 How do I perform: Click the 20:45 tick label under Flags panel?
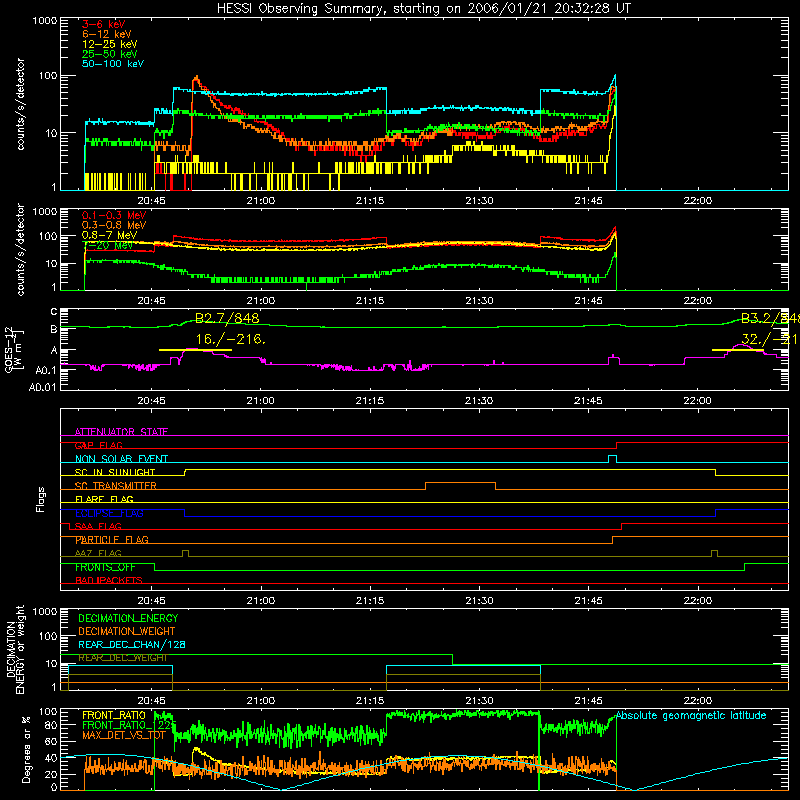[152, 601]
